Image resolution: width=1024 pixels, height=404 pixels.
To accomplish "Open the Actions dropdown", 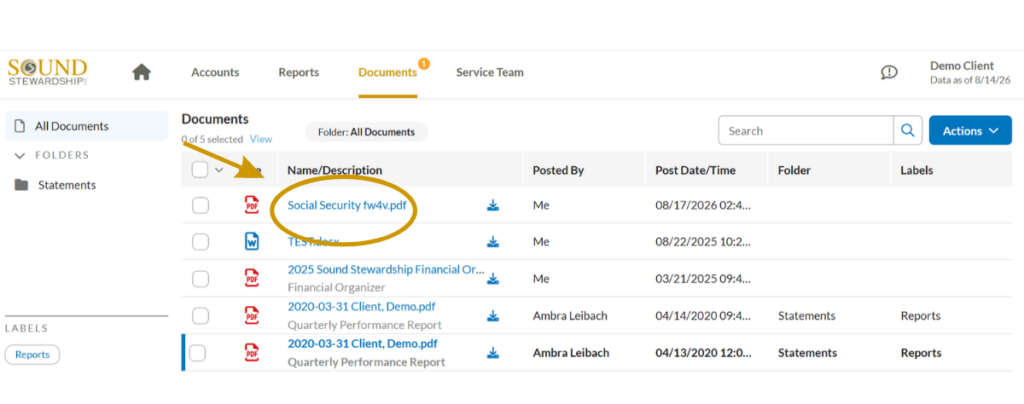I will [x=970, y=131].
